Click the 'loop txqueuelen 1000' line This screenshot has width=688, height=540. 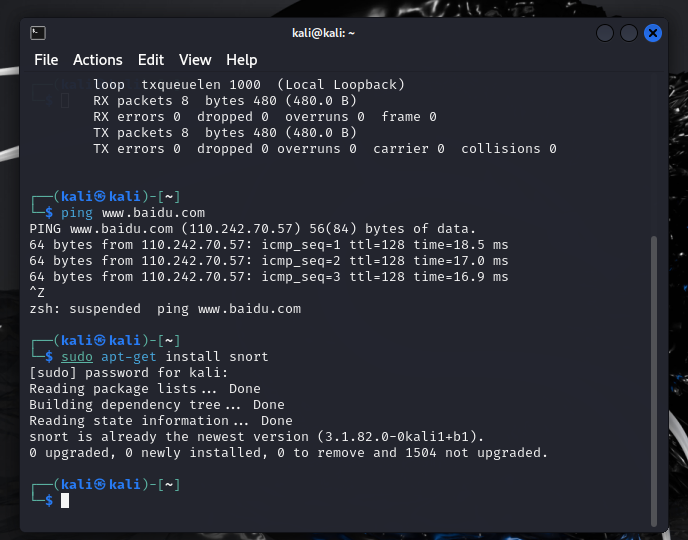(x=249, y=85)
